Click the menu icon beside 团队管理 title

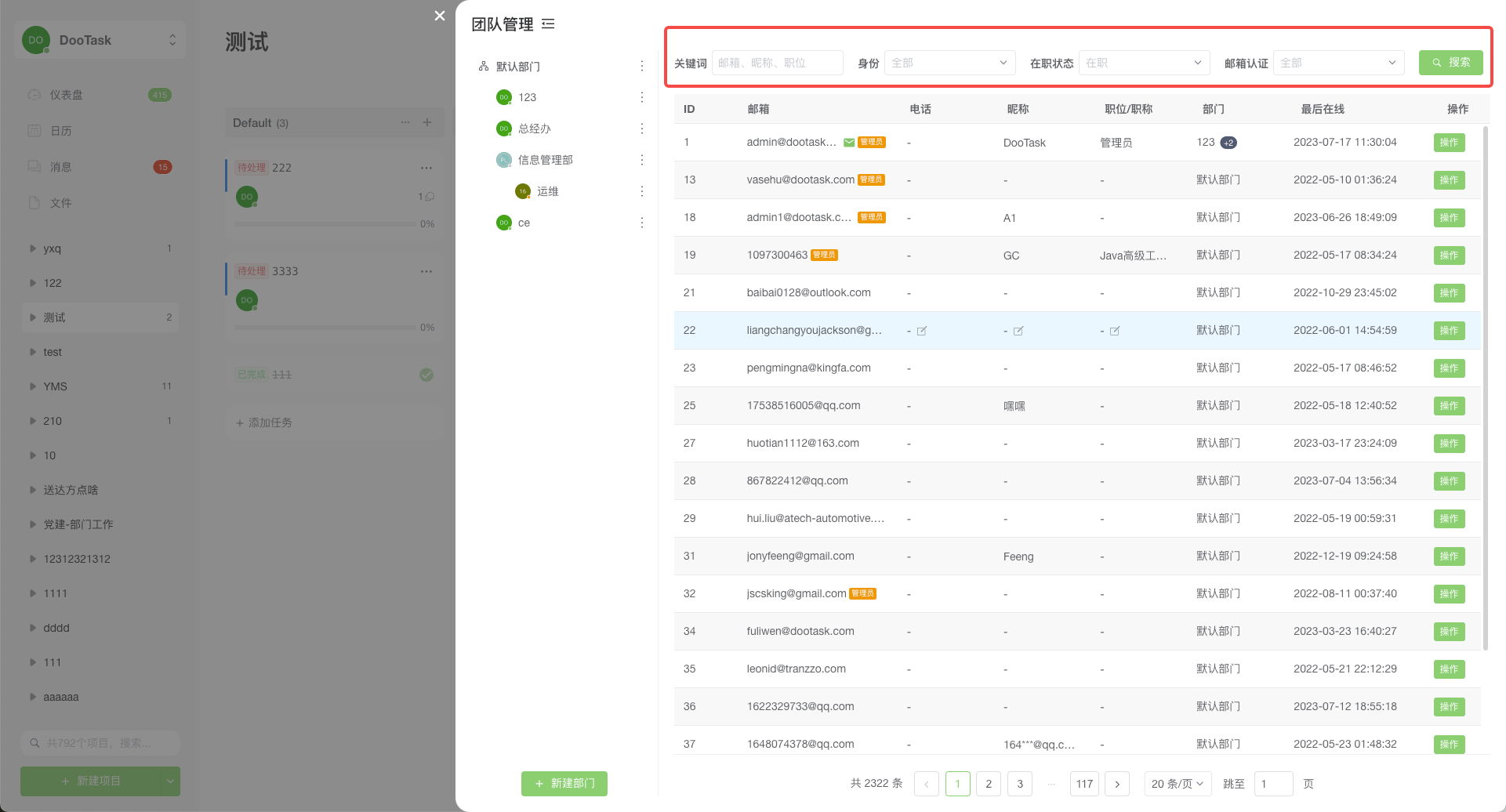coord(548,24)
